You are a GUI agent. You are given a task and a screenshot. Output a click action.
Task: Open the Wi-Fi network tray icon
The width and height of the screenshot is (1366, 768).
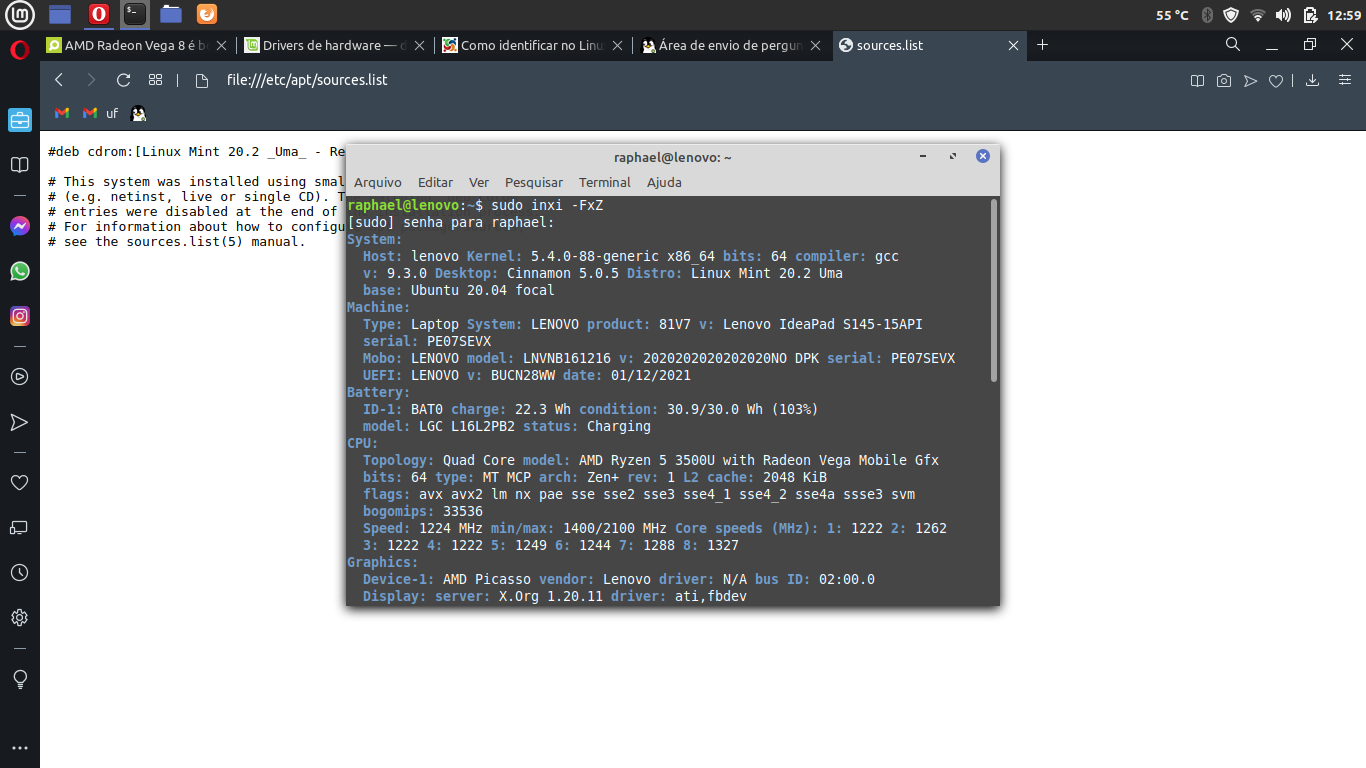coord(1258,15)
